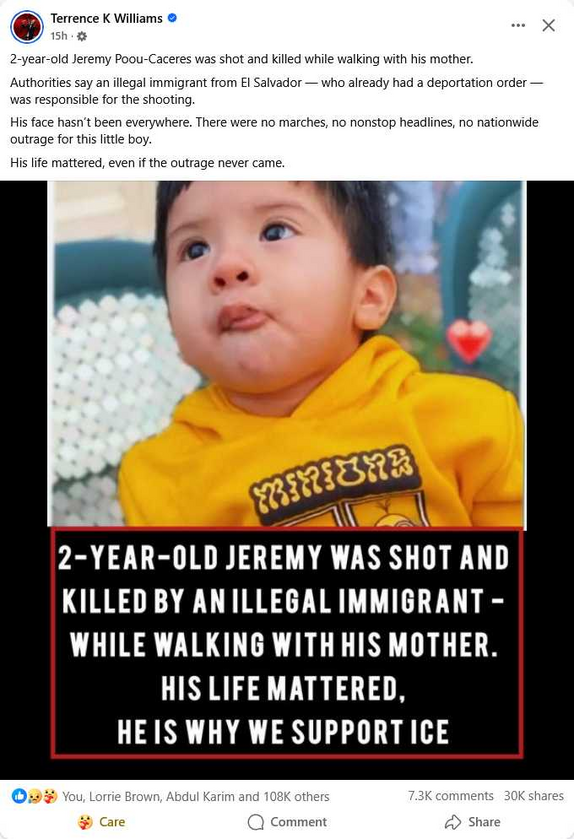Image resolution: width=574 pixels, height=839 pixels.
Task: View the 30K shares
Action: (x=533, y=796)
